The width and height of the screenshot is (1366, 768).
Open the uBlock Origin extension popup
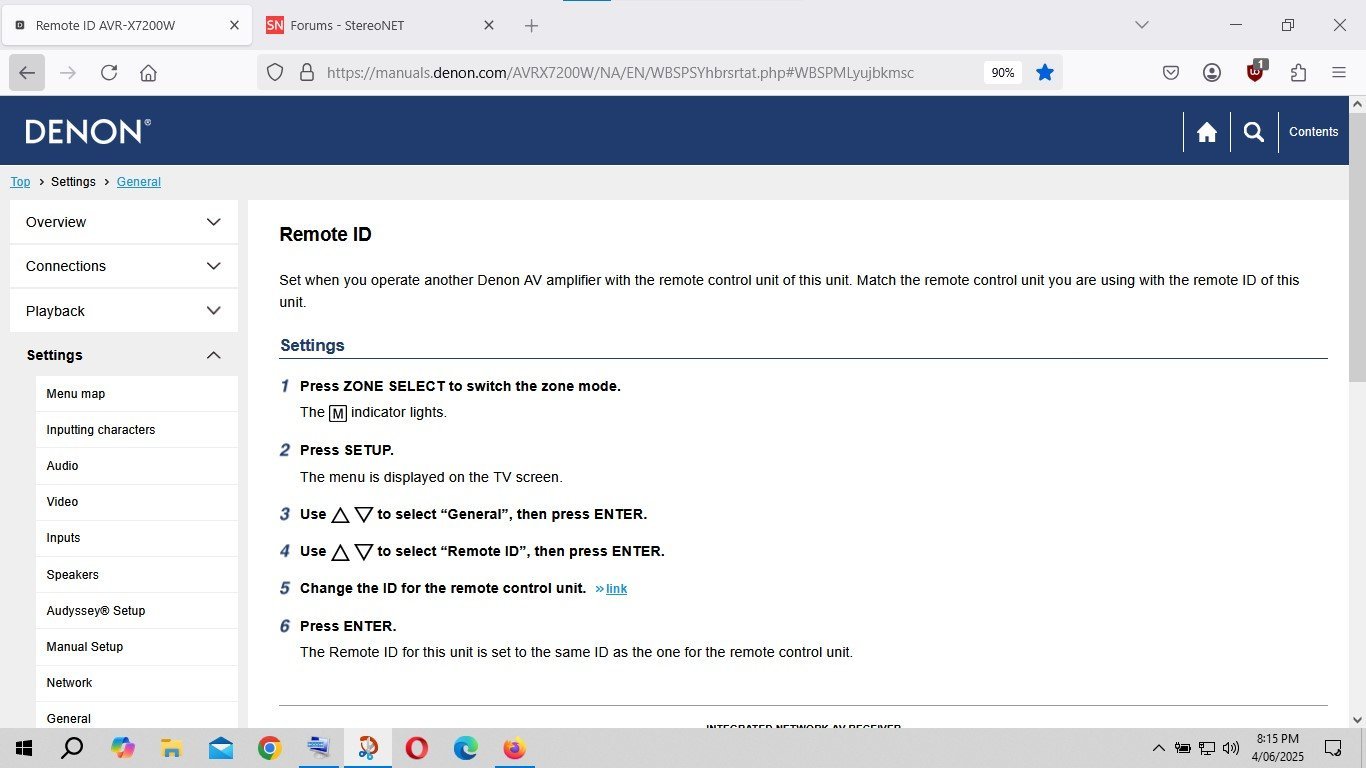1255,72
